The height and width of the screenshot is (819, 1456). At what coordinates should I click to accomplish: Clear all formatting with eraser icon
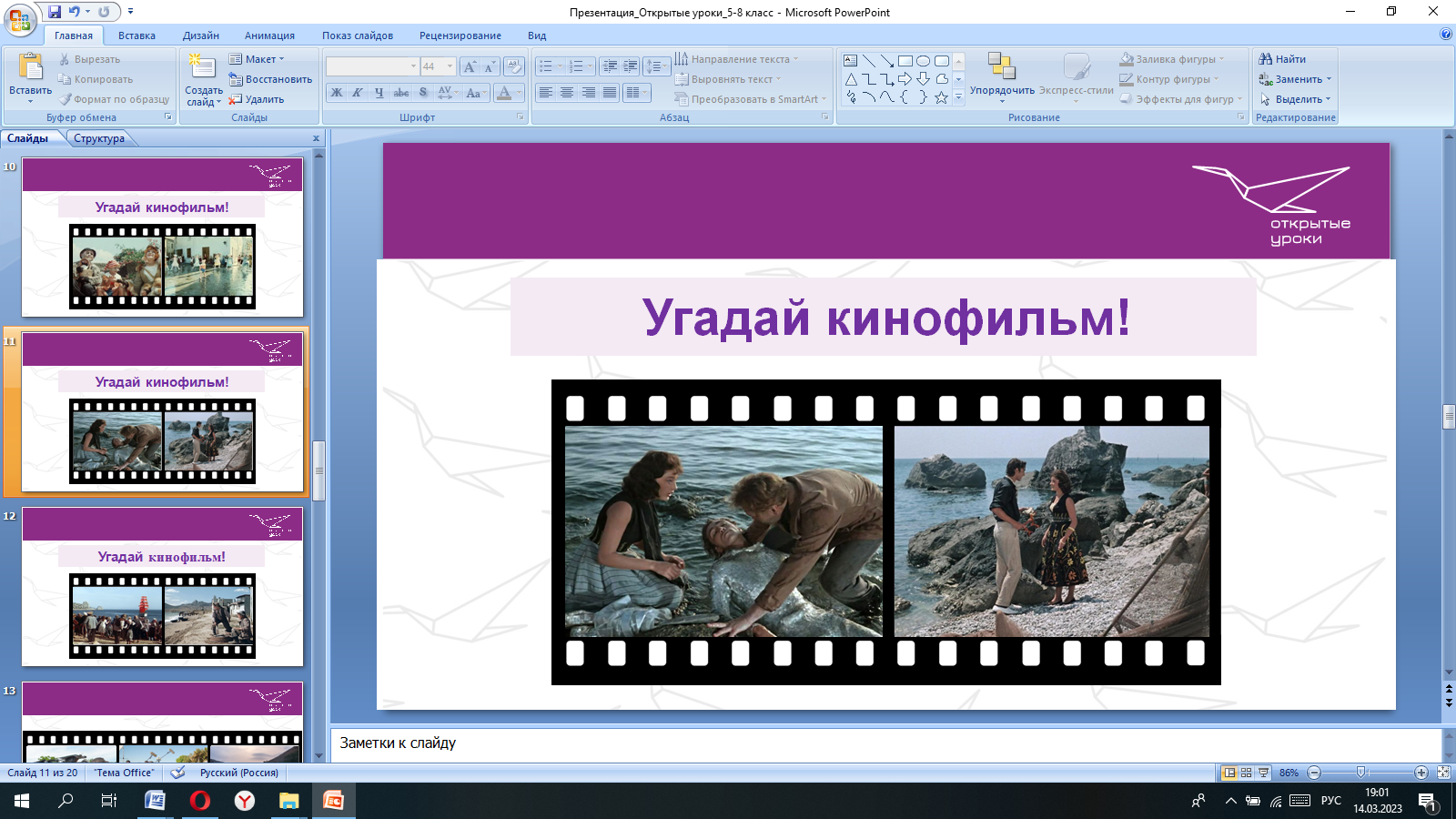point(514,66)
